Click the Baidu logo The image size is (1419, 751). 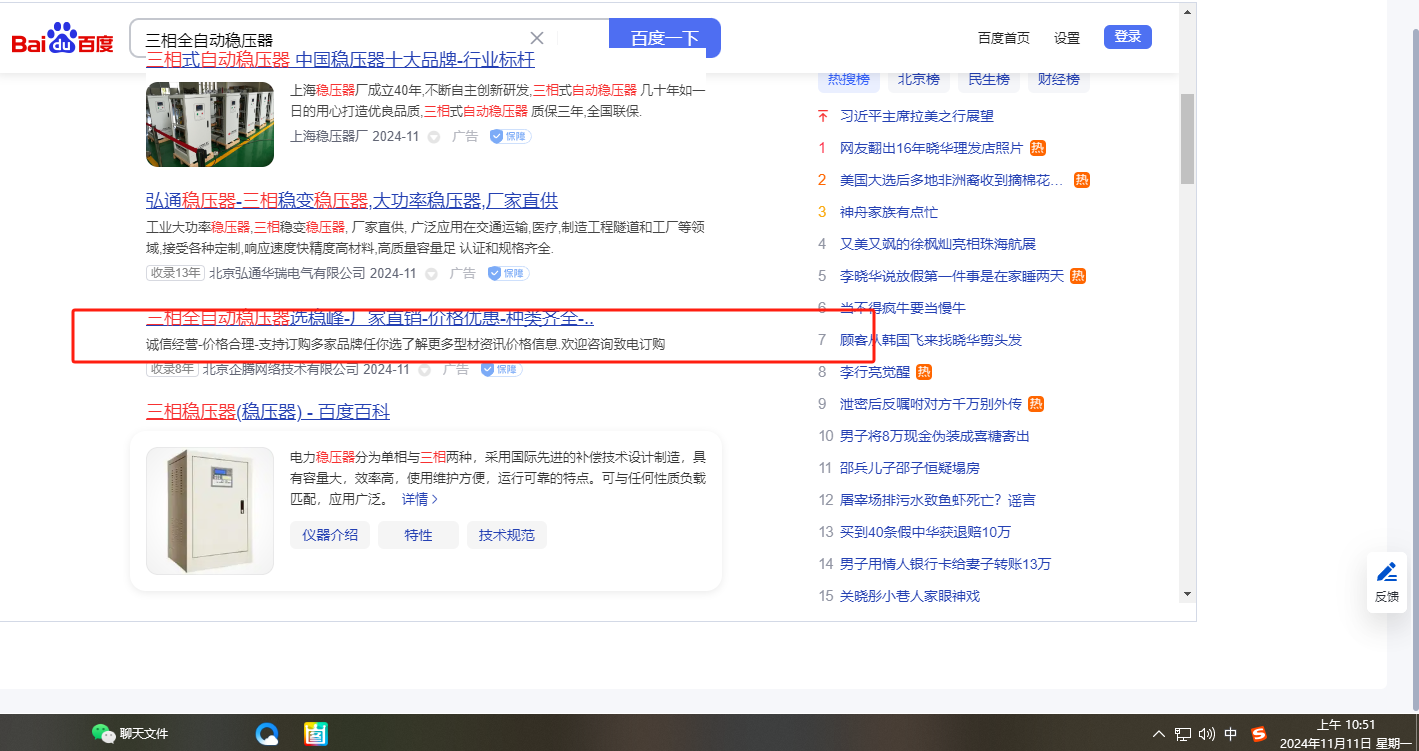62,40
